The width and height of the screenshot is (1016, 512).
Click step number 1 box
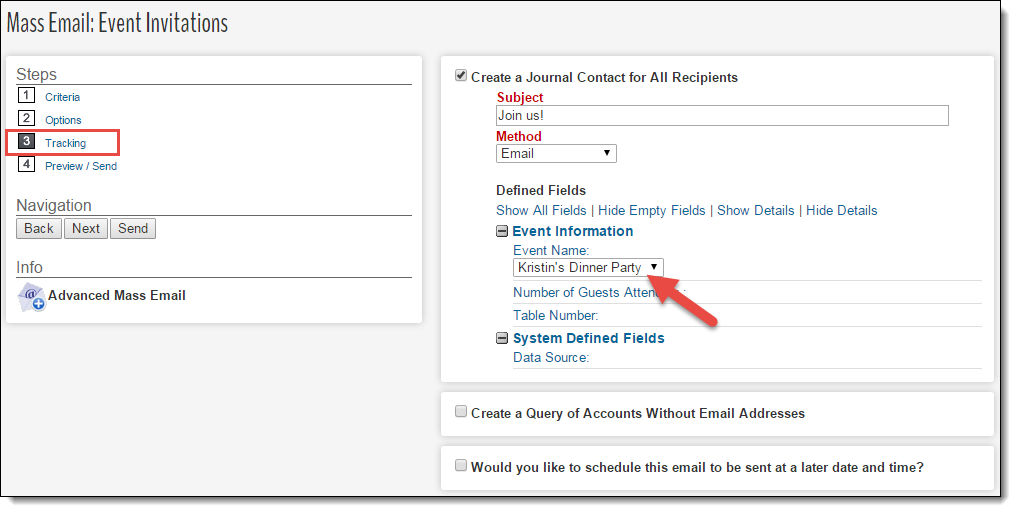click(27, 96)
